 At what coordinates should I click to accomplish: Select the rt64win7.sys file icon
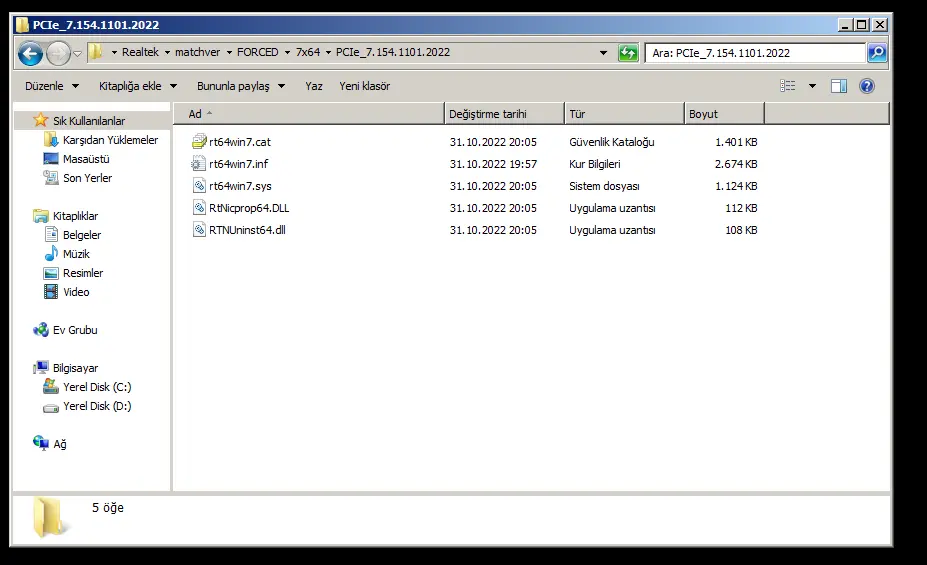tap(199, 186)
